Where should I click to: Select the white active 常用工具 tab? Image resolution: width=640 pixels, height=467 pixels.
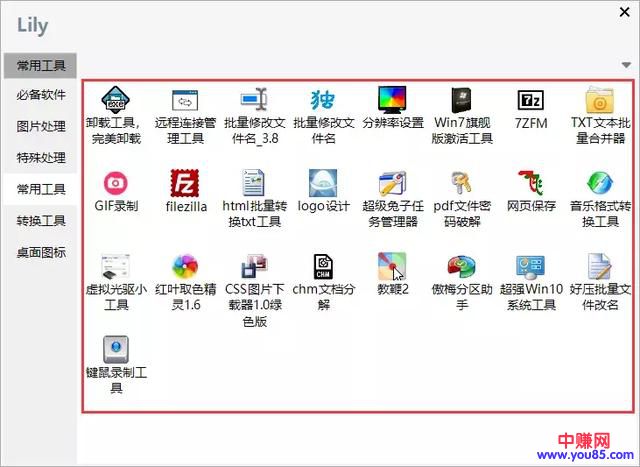pos(40,189)
